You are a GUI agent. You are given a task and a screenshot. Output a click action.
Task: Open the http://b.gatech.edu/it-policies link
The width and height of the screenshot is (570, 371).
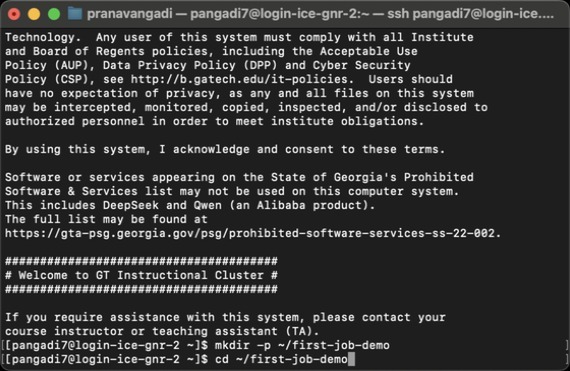pyautogui.click(x=239, y=79)
